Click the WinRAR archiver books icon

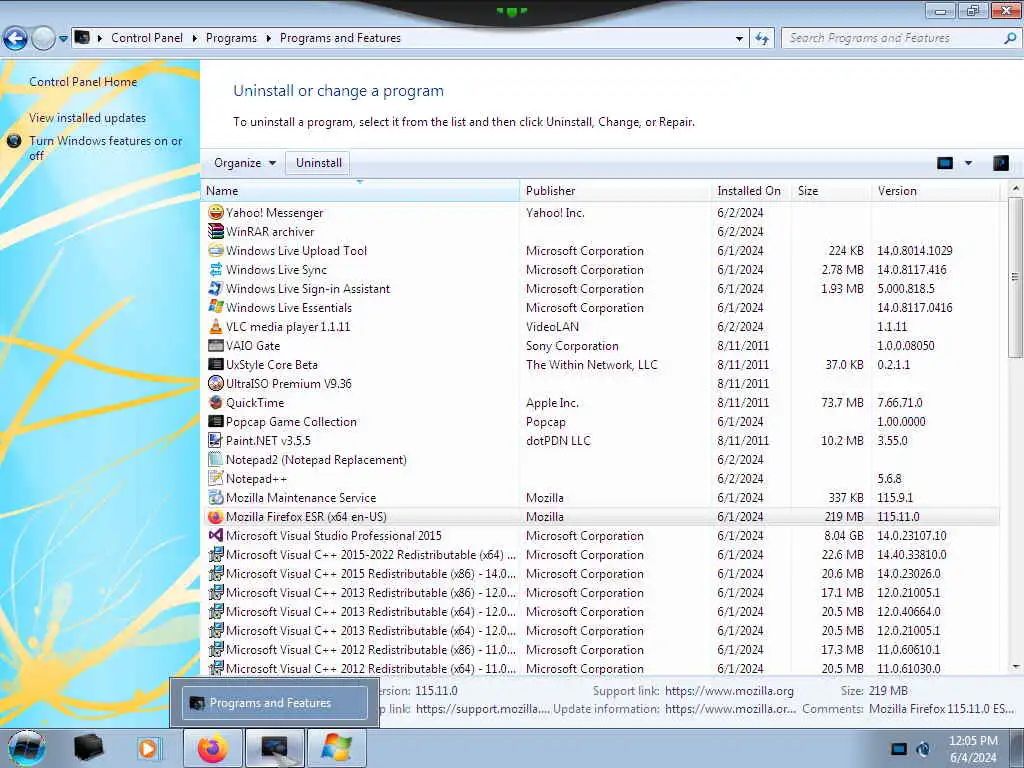coord(216,231)
